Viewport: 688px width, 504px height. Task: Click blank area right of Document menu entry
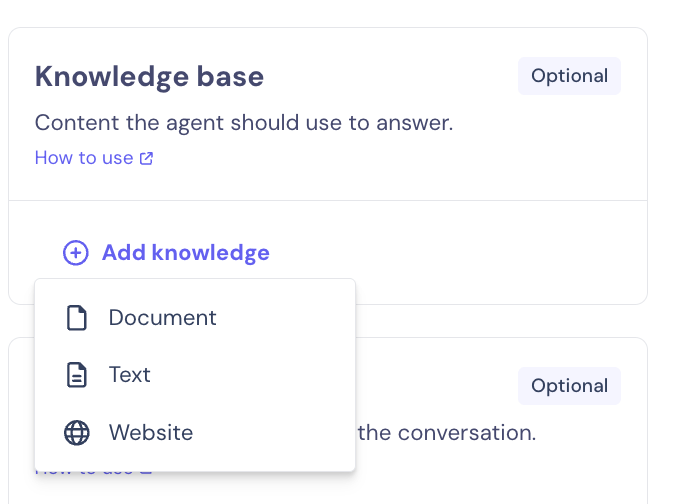click(290, 318)
